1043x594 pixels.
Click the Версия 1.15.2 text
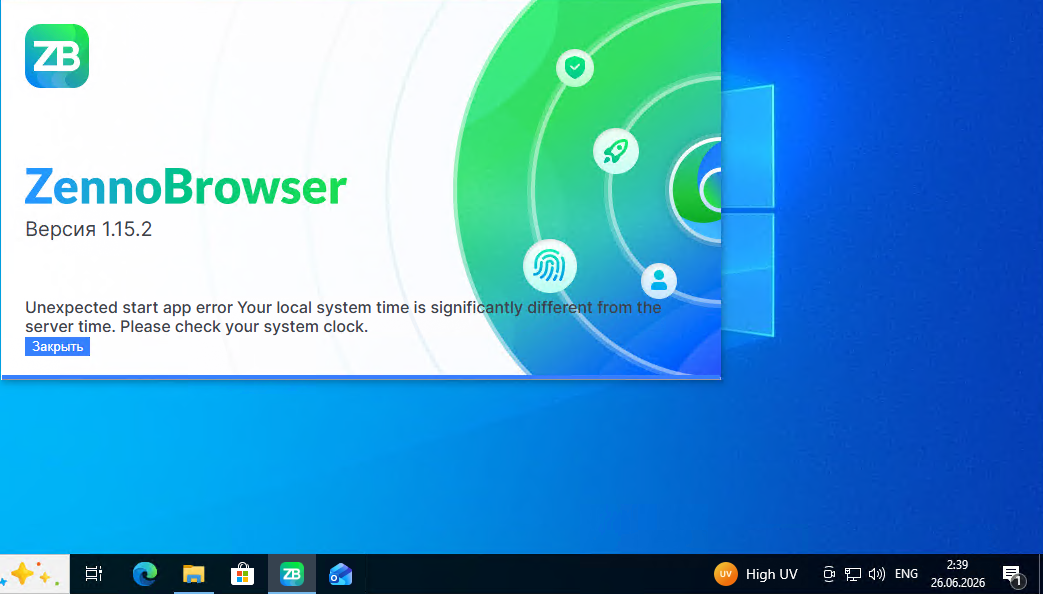(x=88, y=229)
